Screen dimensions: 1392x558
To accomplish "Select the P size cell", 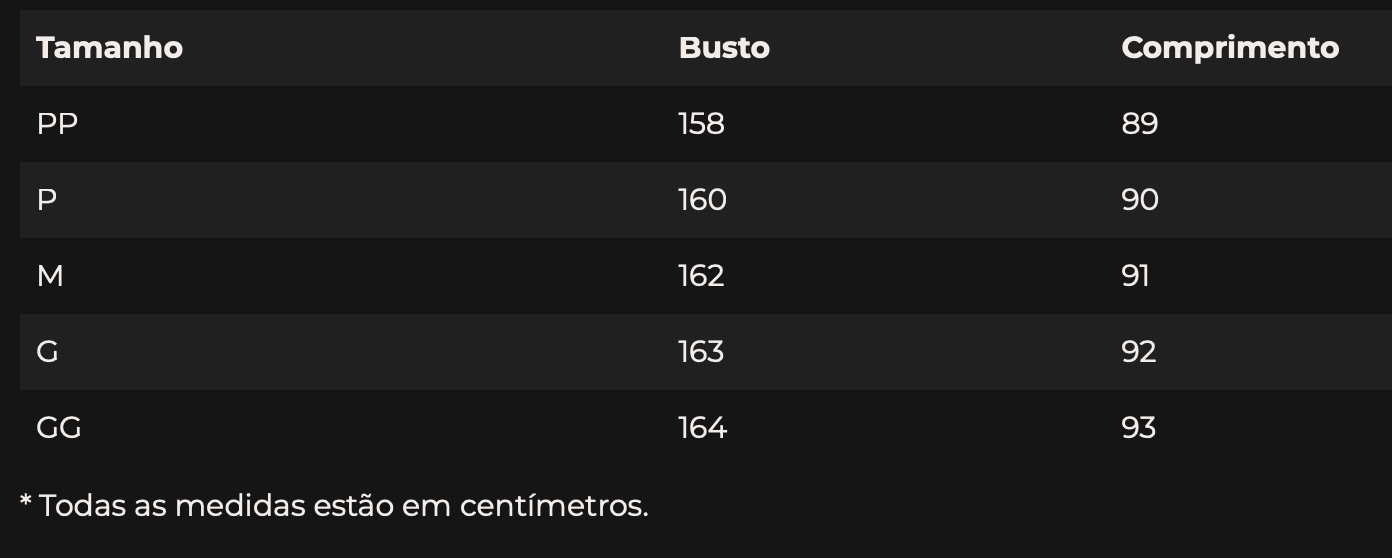I will 46,200.
